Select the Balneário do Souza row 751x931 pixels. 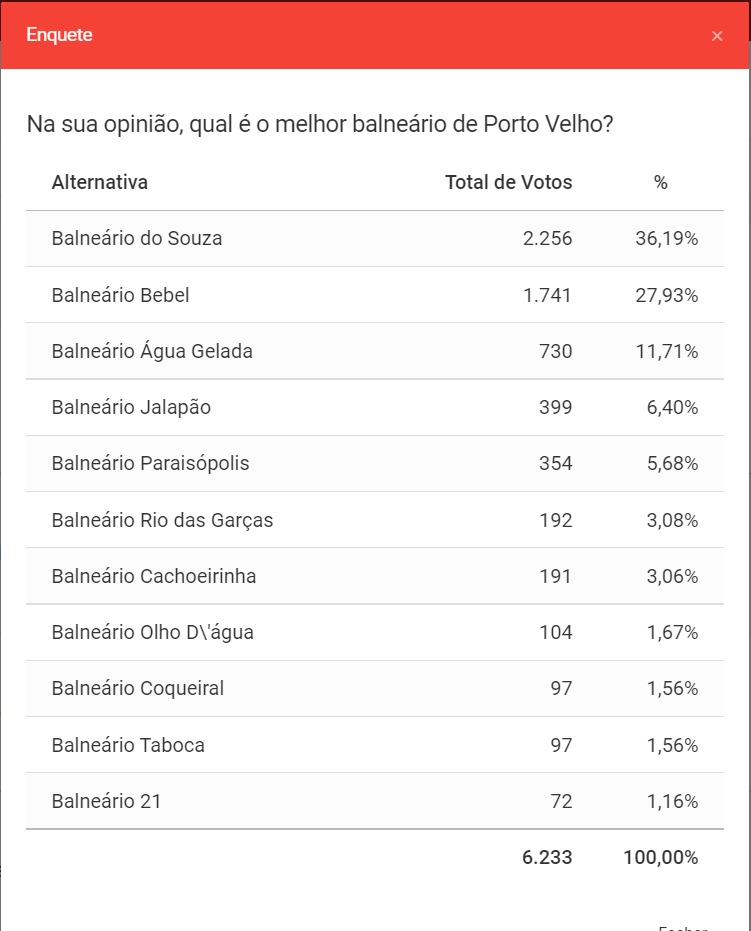pos(137,239)
